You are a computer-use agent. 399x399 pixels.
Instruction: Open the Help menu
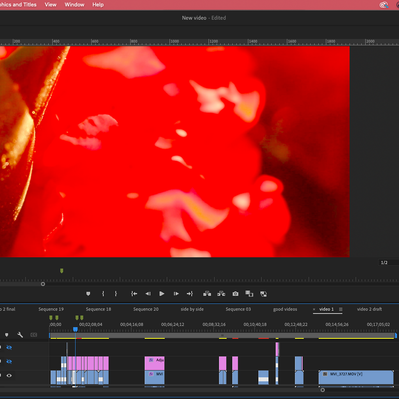[98, 5]
